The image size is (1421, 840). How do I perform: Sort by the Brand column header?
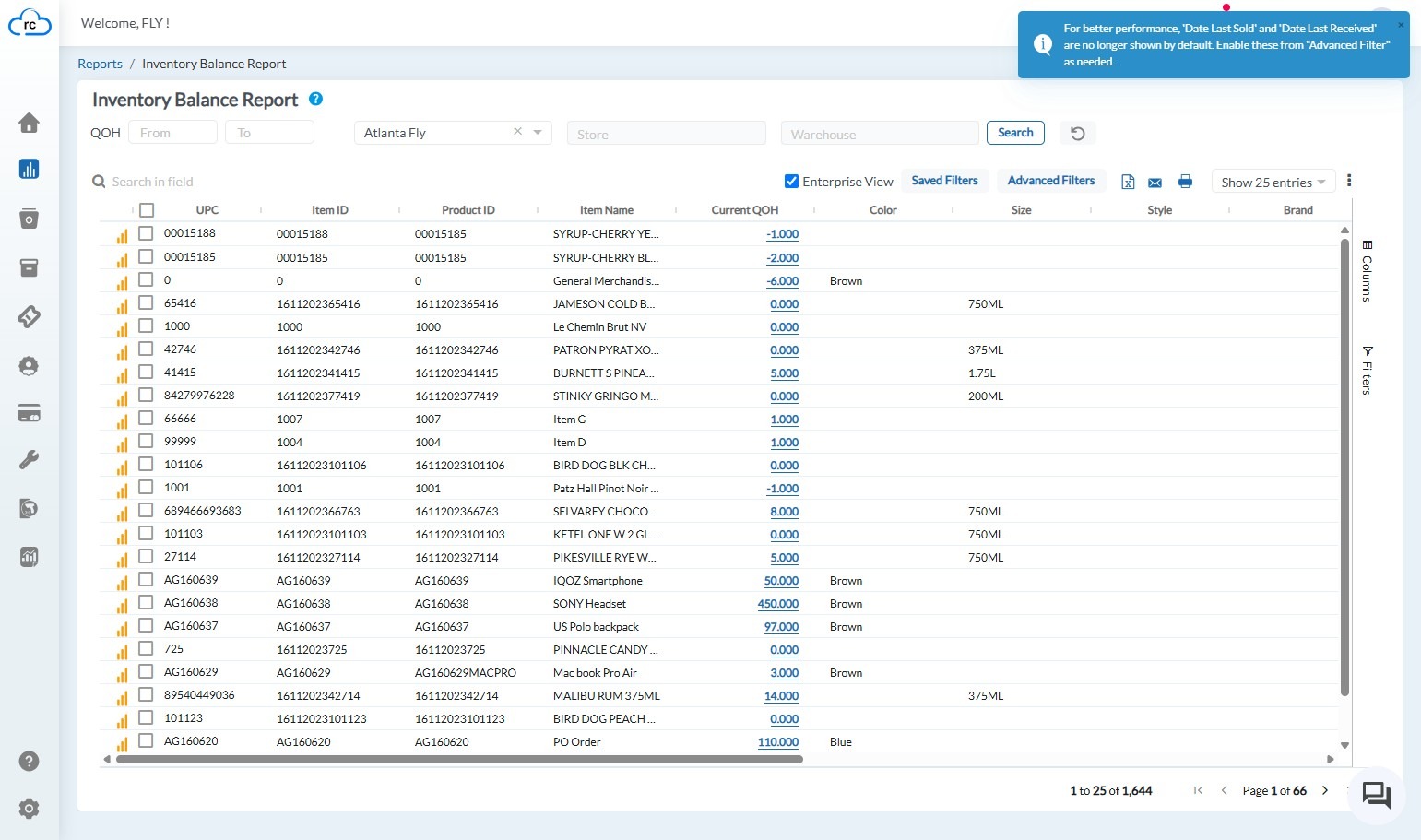point(1297,210)
